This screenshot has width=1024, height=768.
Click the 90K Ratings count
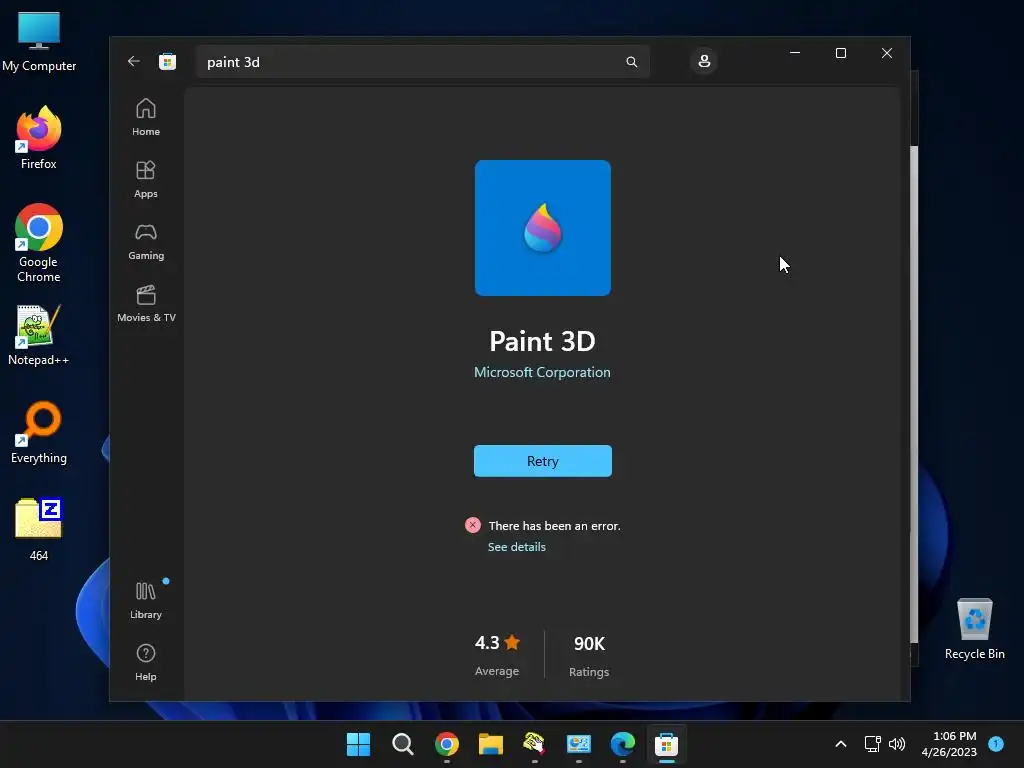589,656
